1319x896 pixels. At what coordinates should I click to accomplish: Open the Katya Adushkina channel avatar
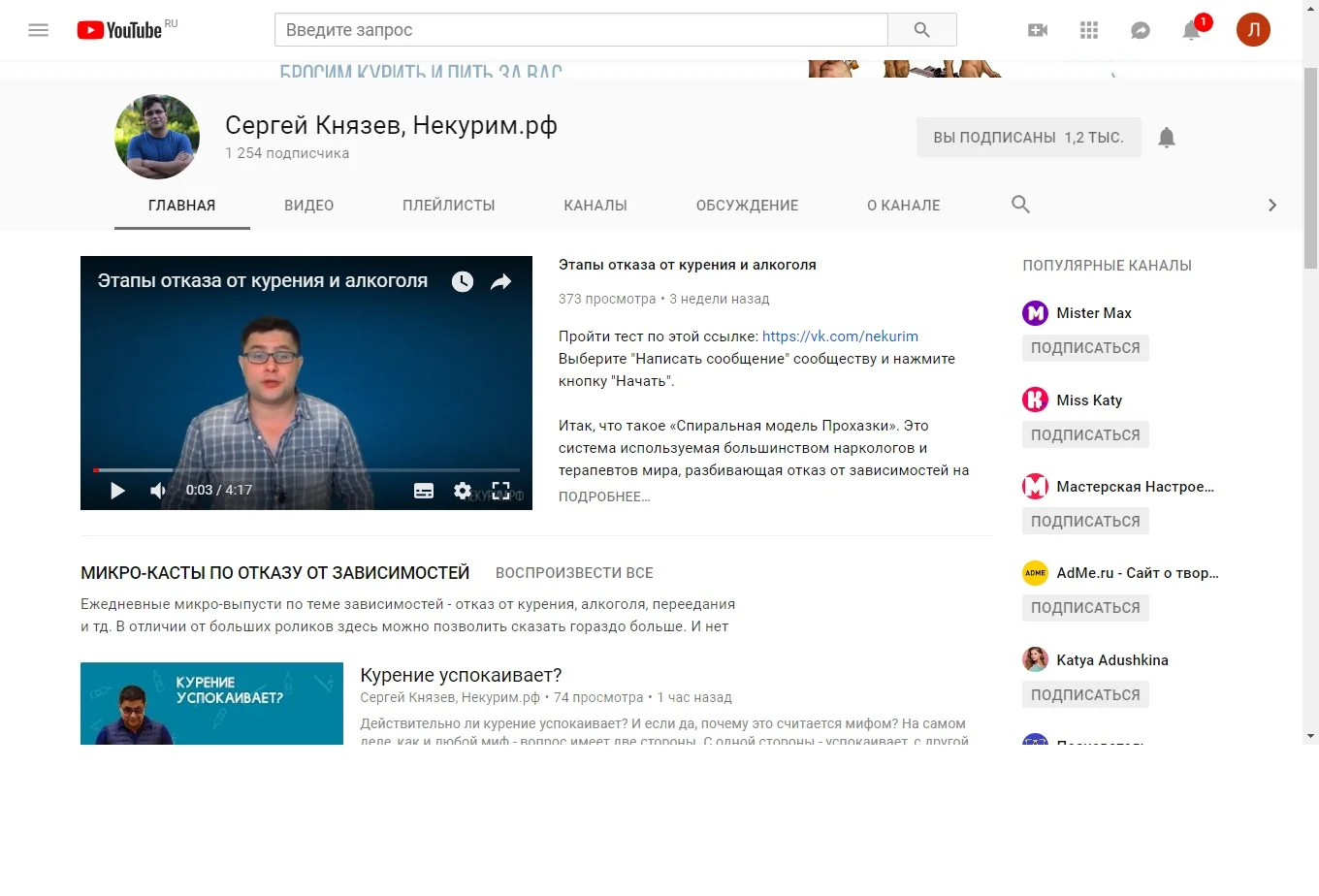click(1036, 659)
